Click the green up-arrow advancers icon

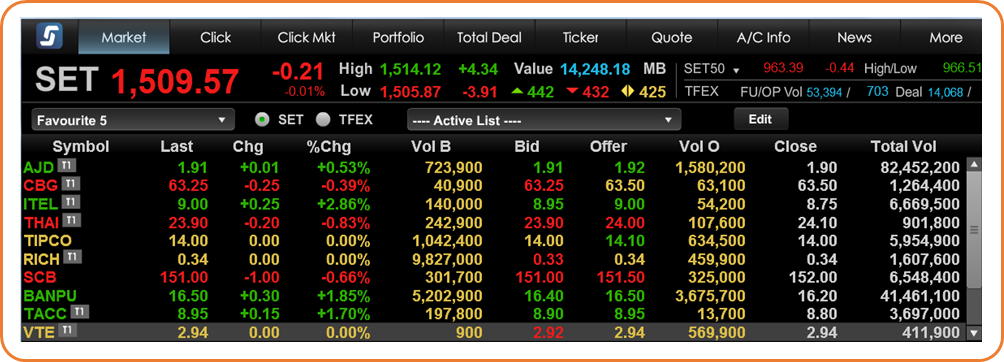[518, 92]
